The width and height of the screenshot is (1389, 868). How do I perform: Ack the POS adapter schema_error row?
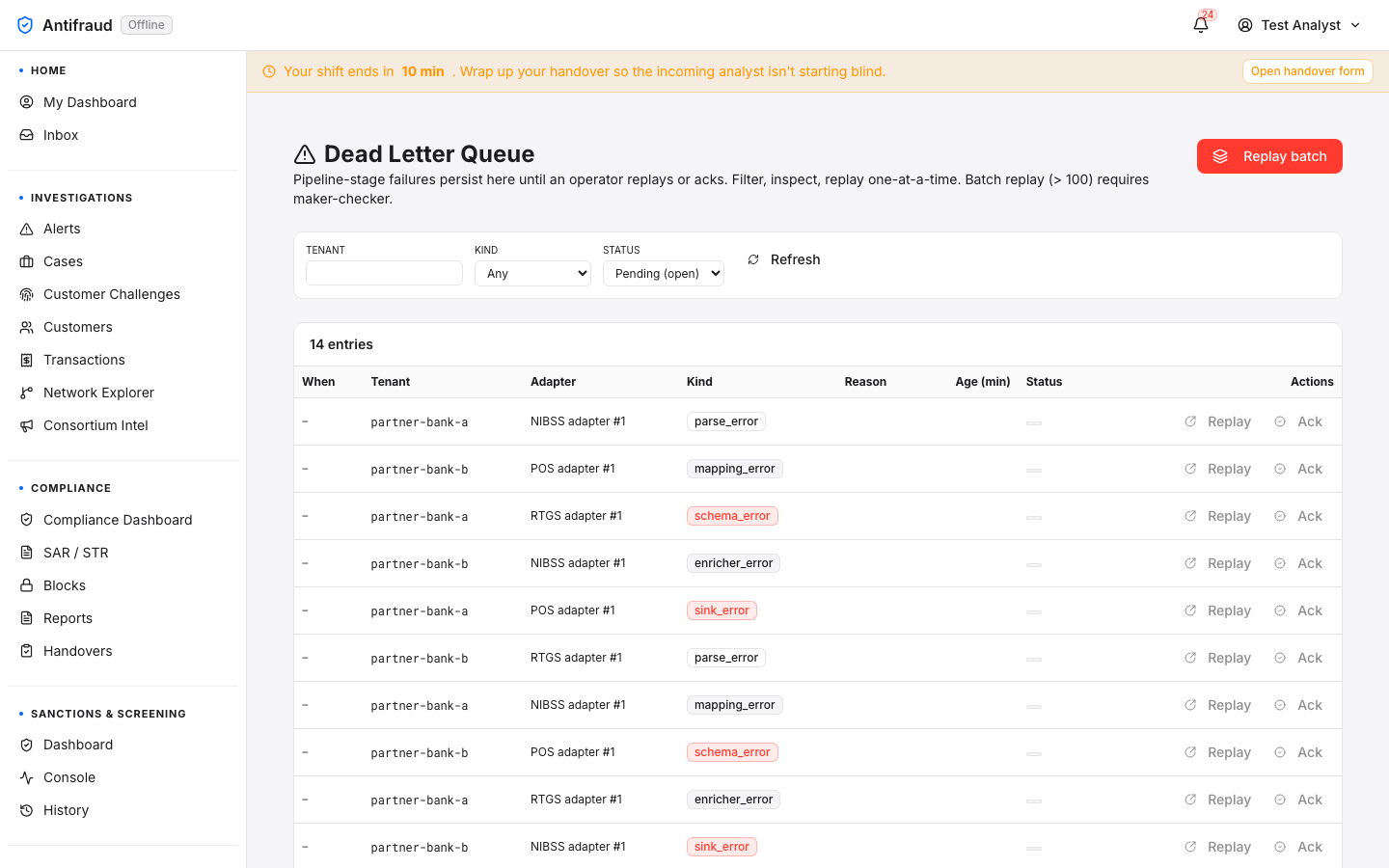[1298, 752]
